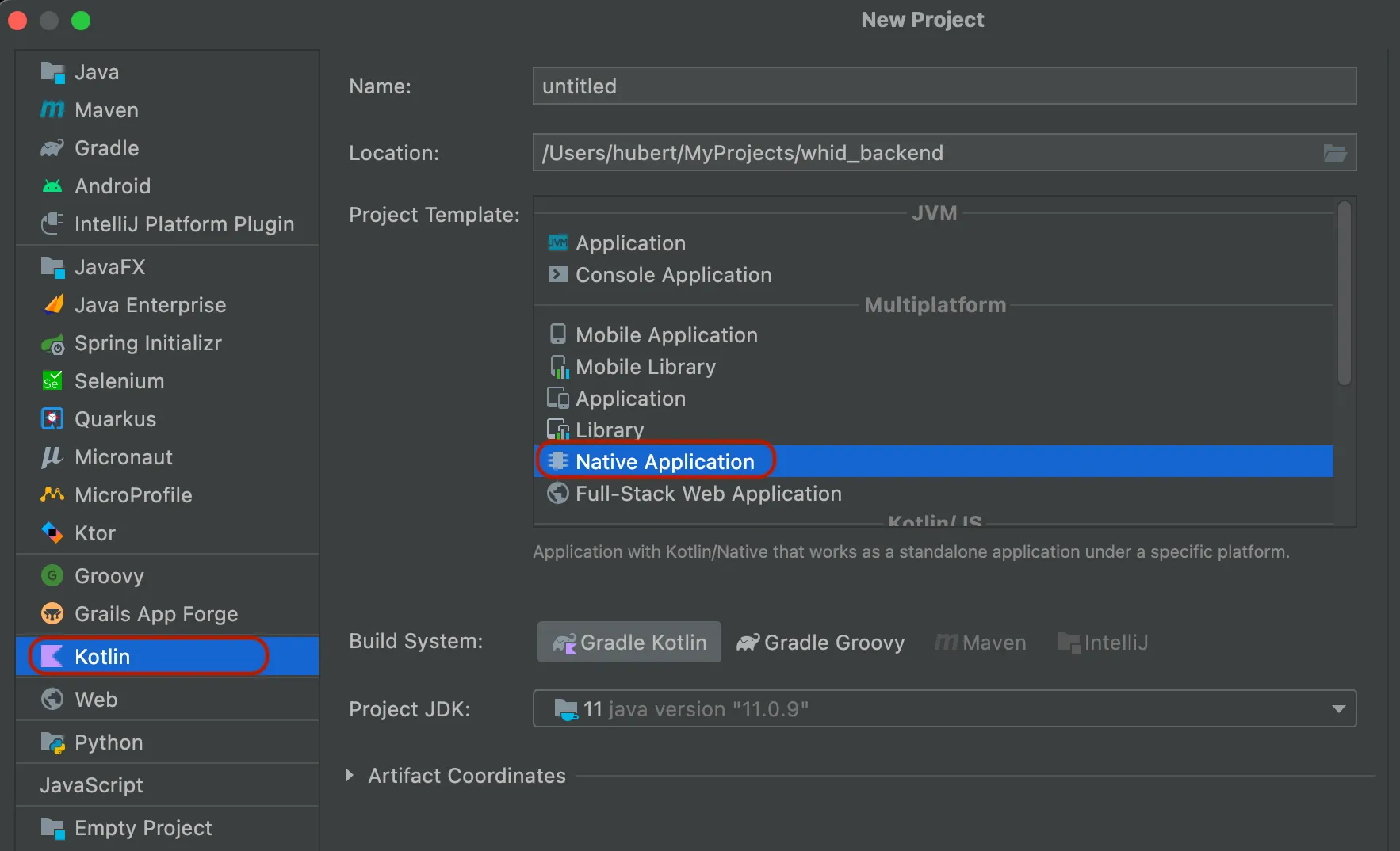
Task: Click the MicroProfile icon
Action: [x=52, y=495]
